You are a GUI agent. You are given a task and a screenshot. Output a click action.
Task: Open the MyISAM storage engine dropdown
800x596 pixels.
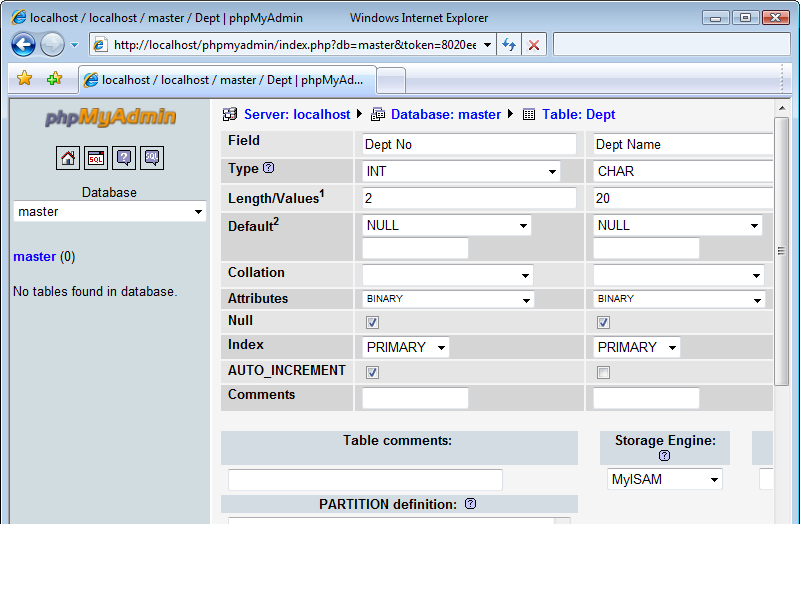(664, 479)
